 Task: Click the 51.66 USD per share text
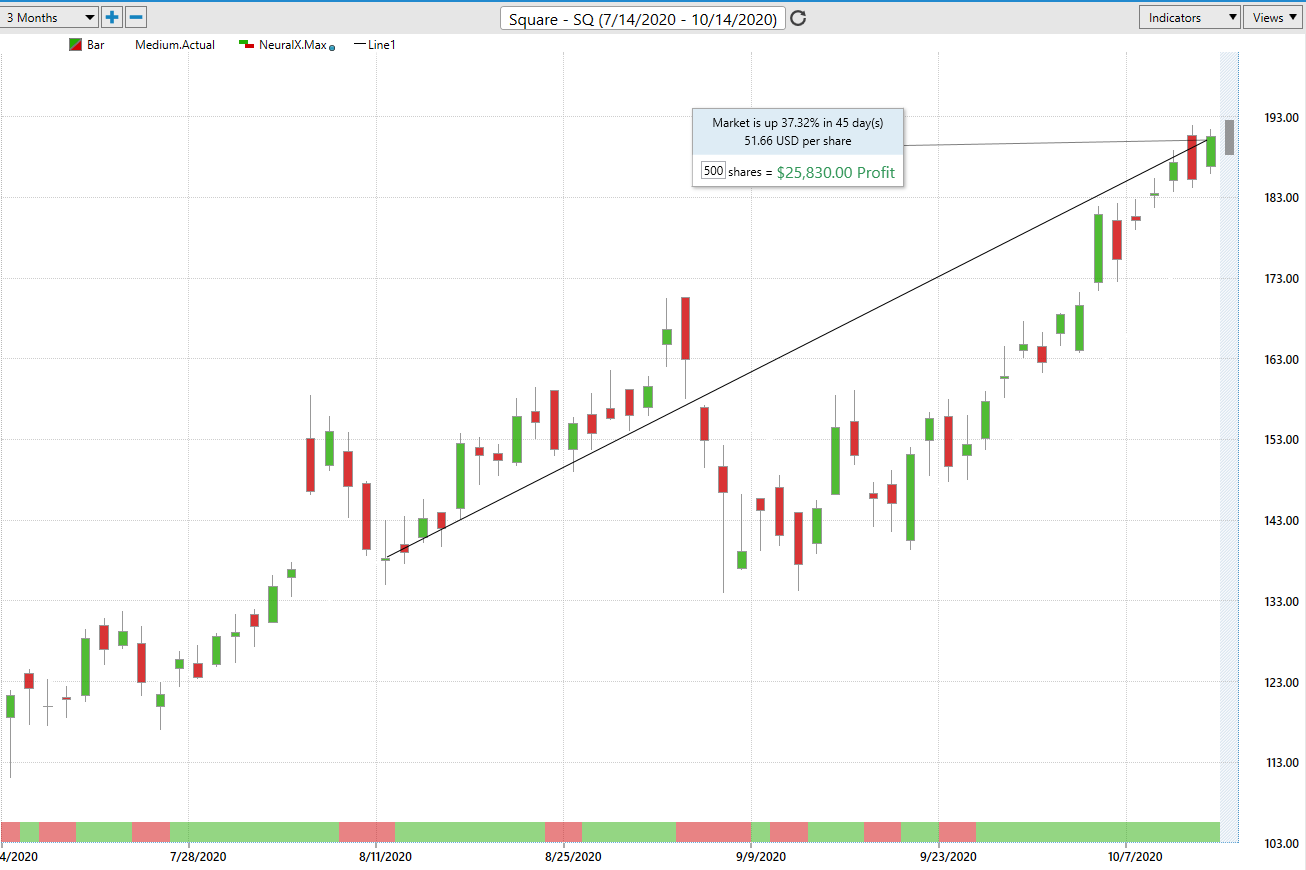point(797,141)
